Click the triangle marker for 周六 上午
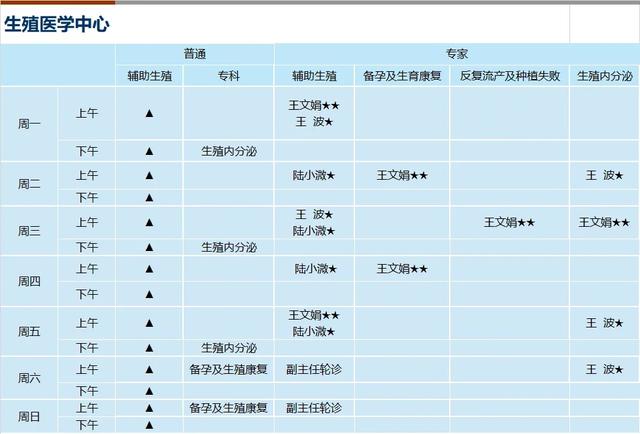The width and height of the screenshot is (640, 434). click(149, 369)
